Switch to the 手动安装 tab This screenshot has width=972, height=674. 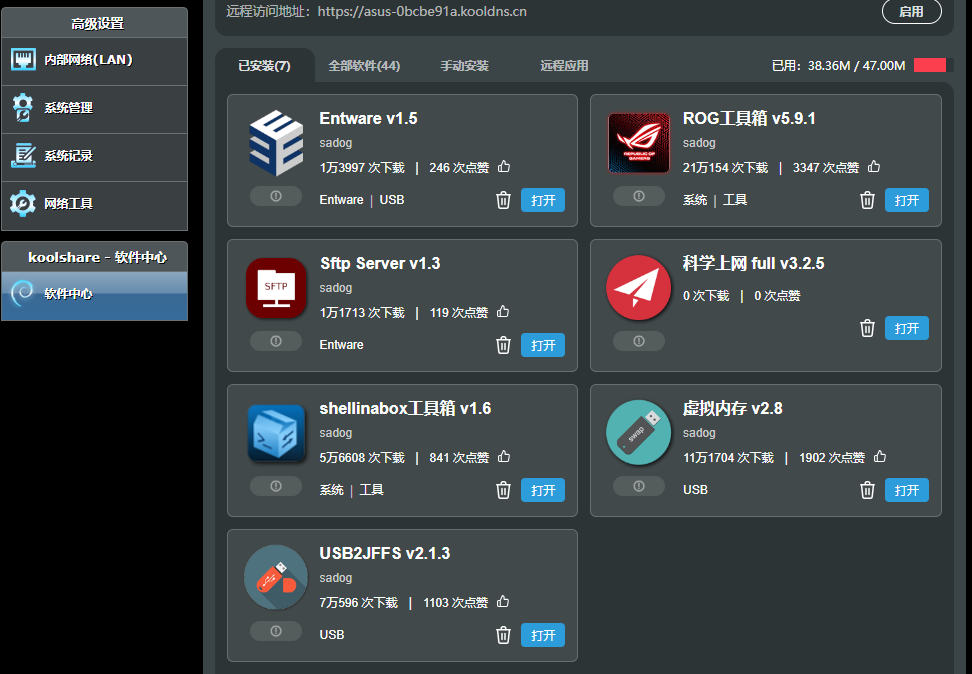(x=464, y=66)
